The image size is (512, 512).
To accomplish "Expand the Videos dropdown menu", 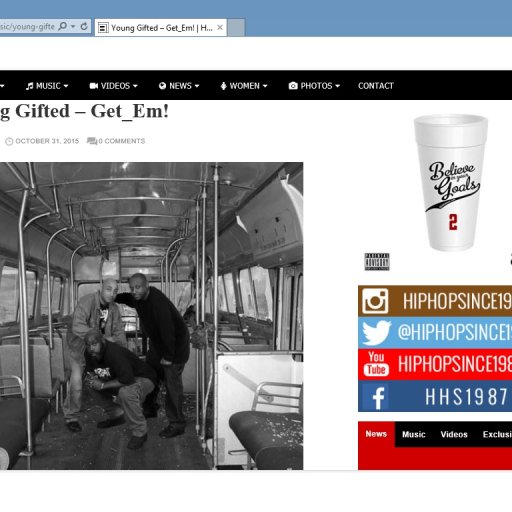I will click(x=113, y=86).
